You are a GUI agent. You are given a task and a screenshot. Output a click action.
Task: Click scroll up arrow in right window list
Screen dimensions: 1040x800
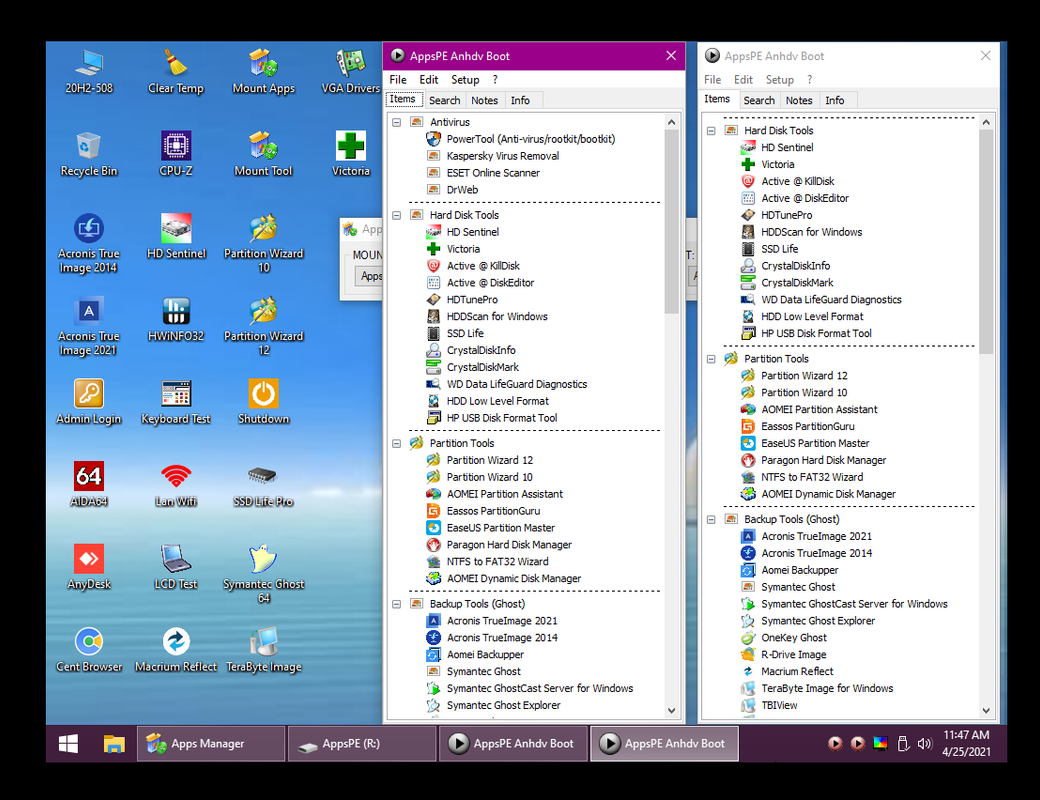tap(986, 122)
